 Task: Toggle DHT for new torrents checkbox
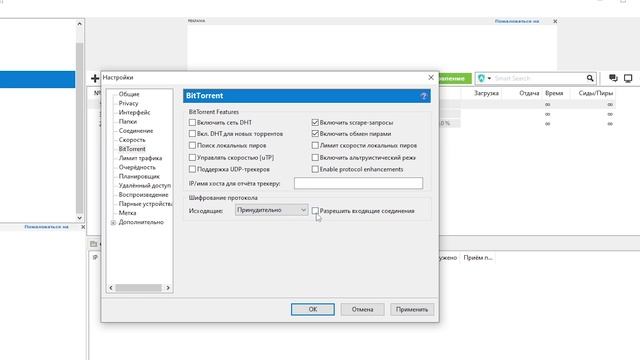click(192, 133)
